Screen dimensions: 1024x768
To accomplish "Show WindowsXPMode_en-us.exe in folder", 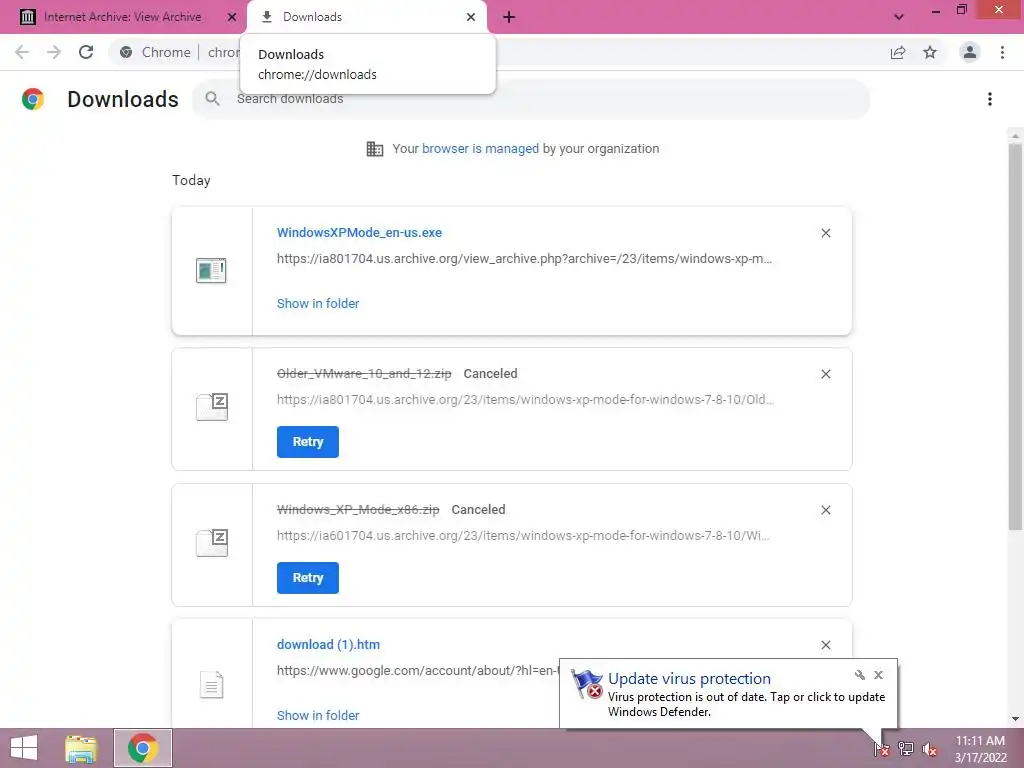I will click(318, 304).
